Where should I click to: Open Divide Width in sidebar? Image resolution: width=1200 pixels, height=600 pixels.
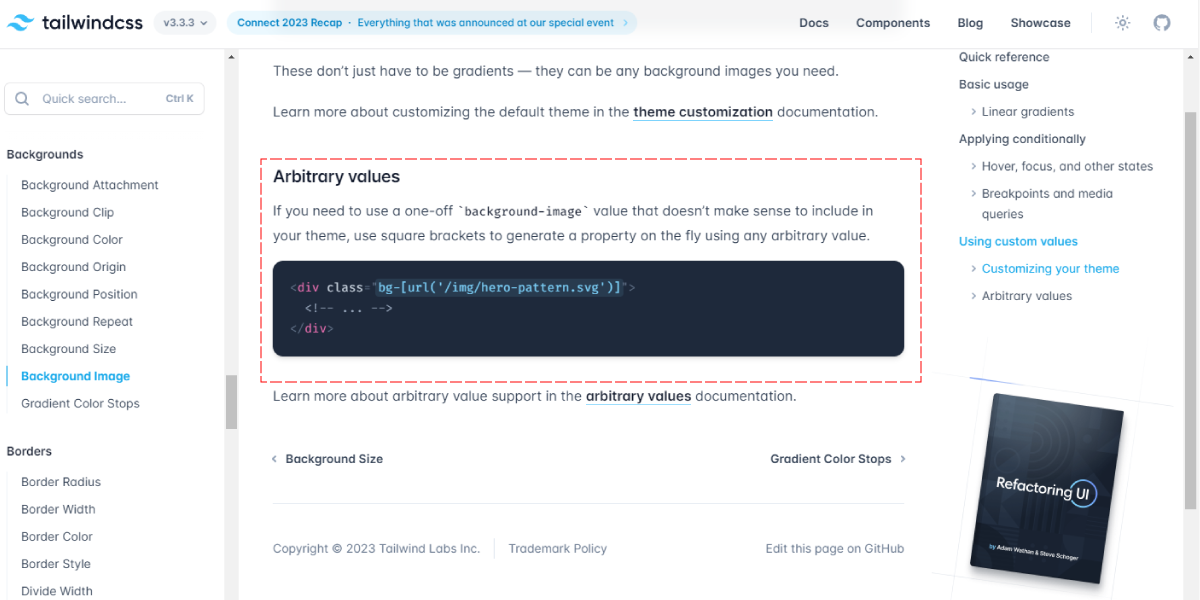point(57,591)
